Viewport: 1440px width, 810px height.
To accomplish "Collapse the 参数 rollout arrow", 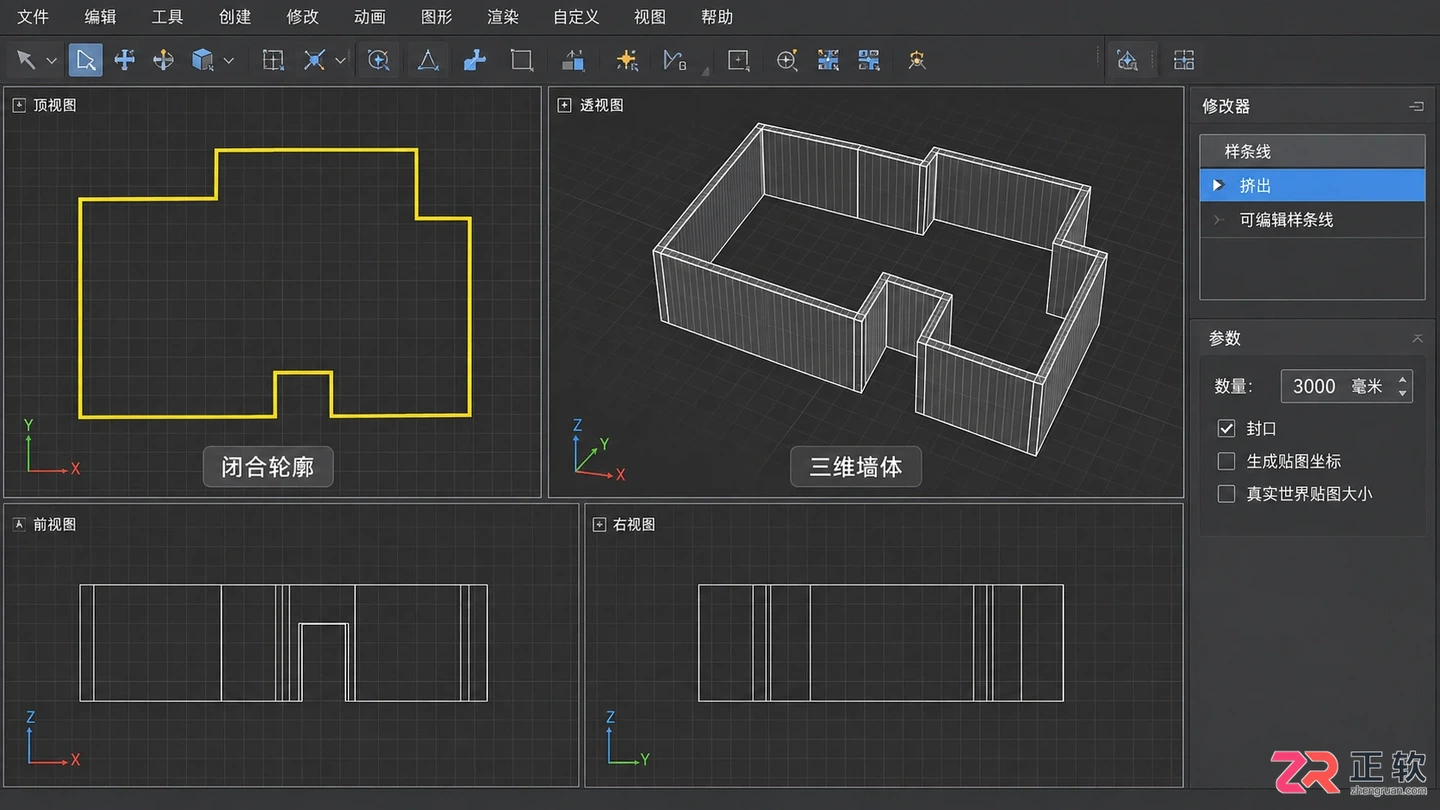I will pyautogui.click(x=1417, y=339).
